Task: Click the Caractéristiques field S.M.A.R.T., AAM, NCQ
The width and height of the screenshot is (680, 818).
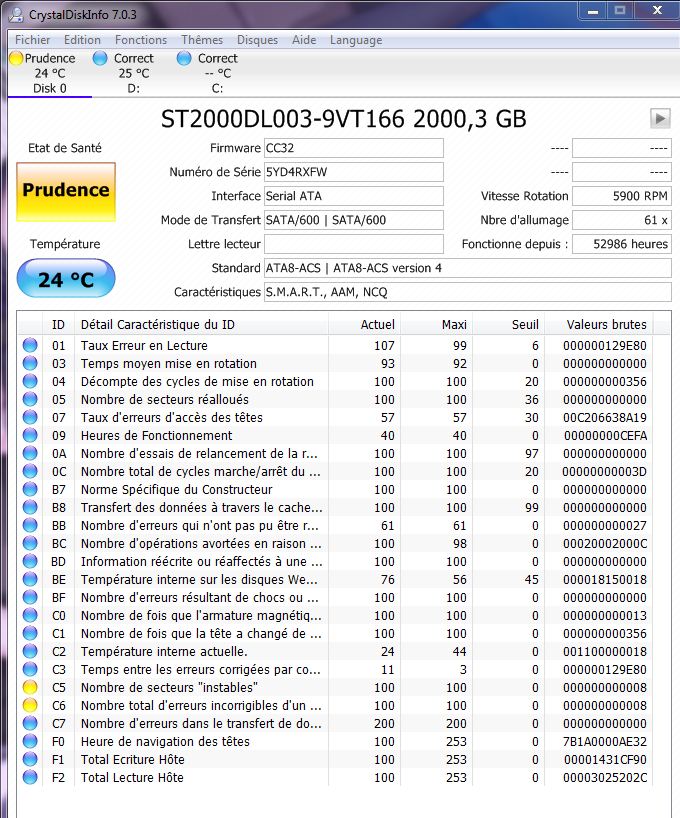Action: coord(468,292)
